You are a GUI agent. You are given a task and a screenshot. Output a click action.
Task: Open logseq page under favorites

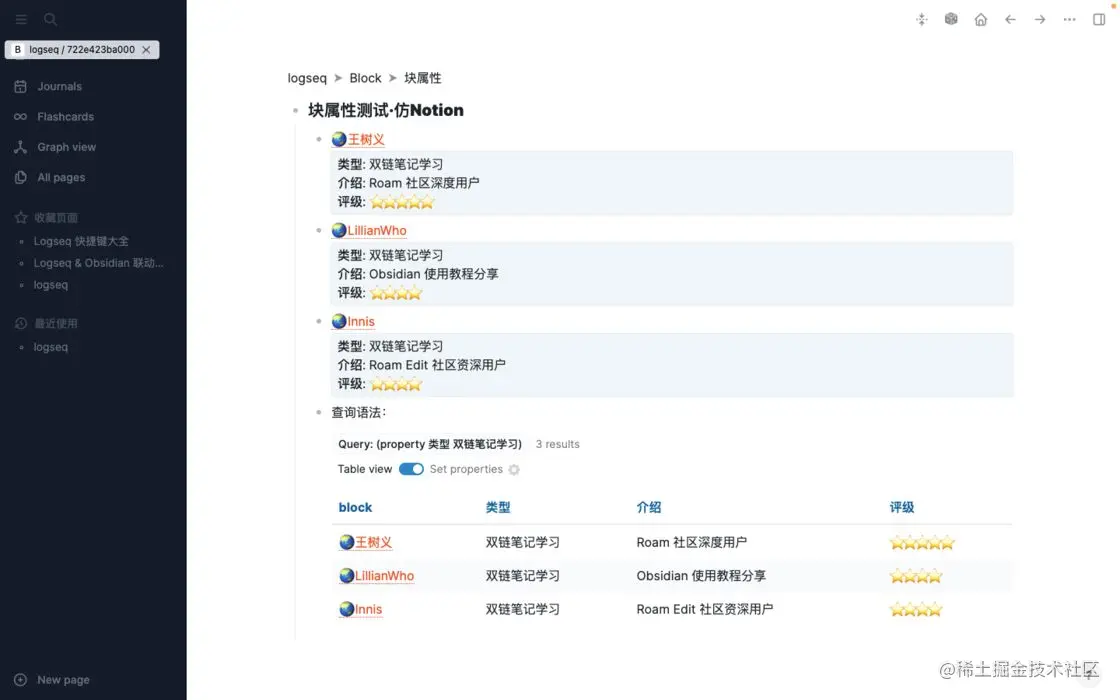(51, 284)
